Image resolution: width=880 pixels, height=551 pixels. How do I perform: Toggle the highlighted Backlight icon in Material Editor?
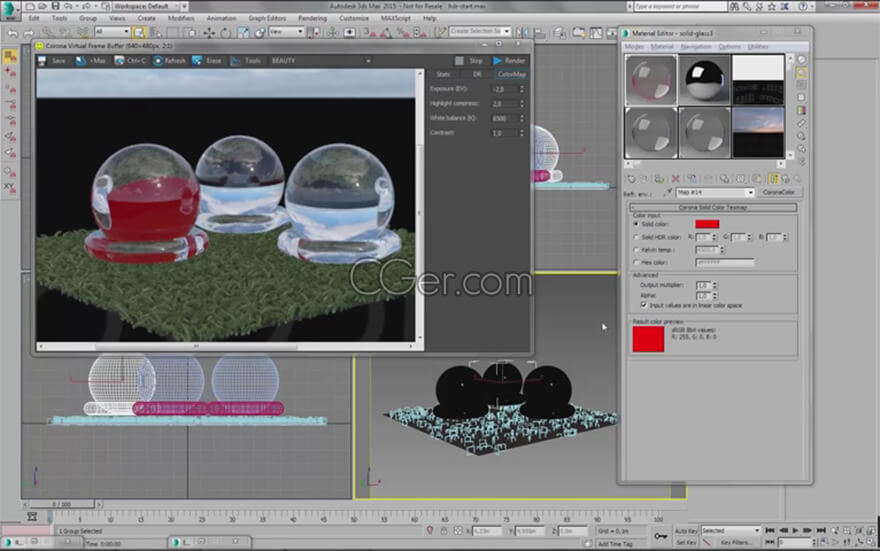tap(801, 72)
